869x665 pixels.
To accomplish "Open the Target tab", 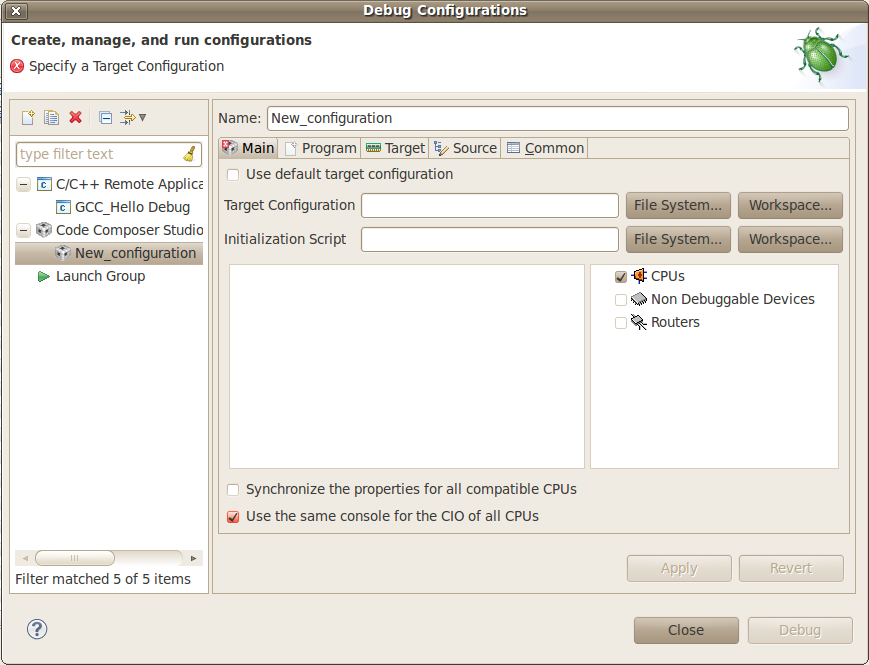I will click(x=395, y=148).
